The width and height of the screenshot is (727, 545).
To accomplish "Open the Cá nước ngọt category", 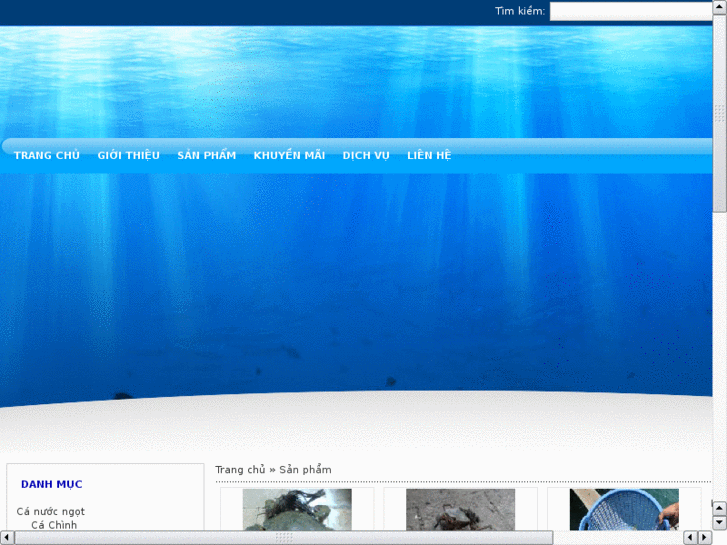I will point(51,512).
